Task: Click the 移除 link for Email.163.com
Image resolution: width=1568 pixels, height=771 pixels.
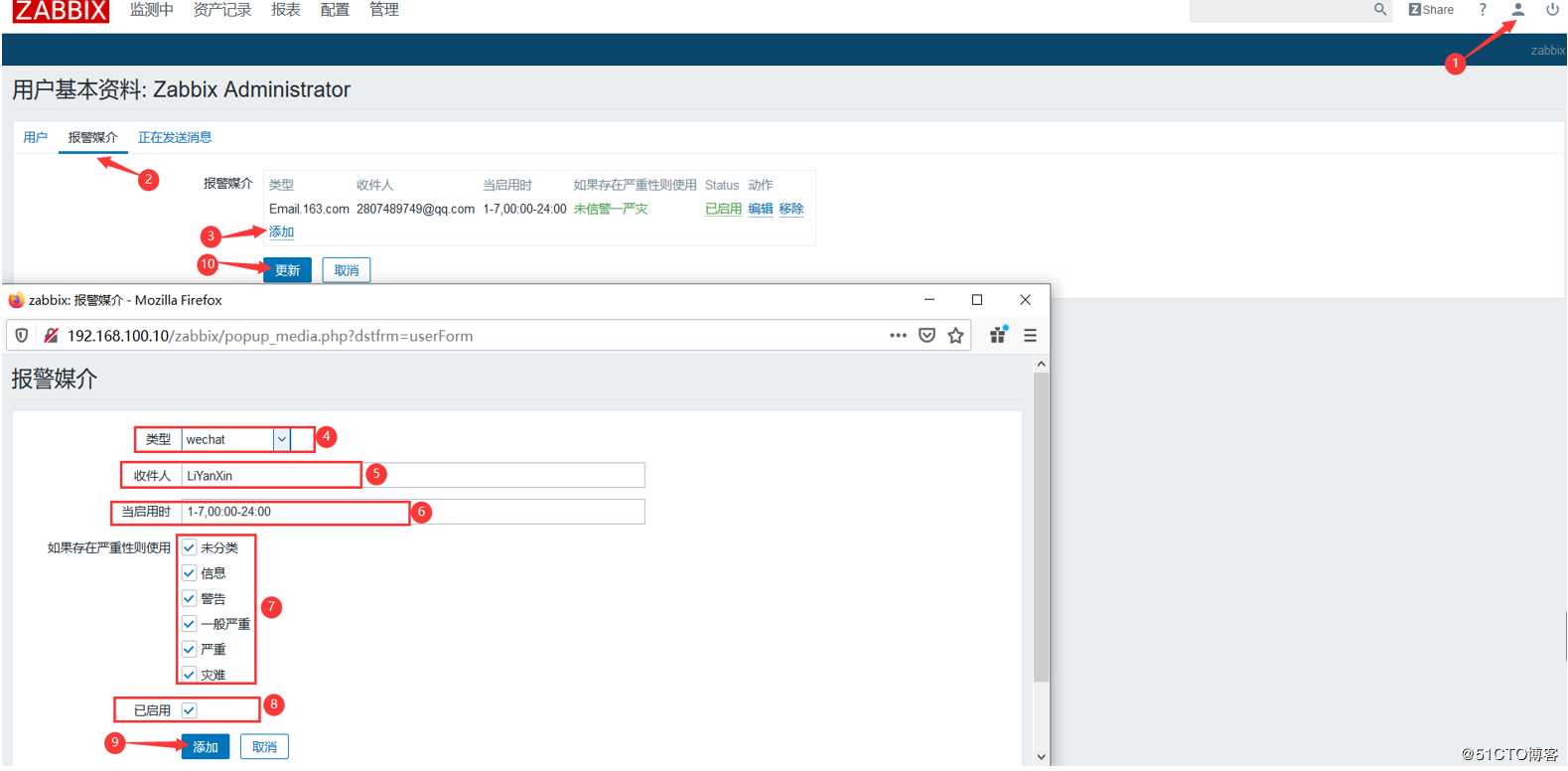Action: pyautogui.click(x=791, y=209)
